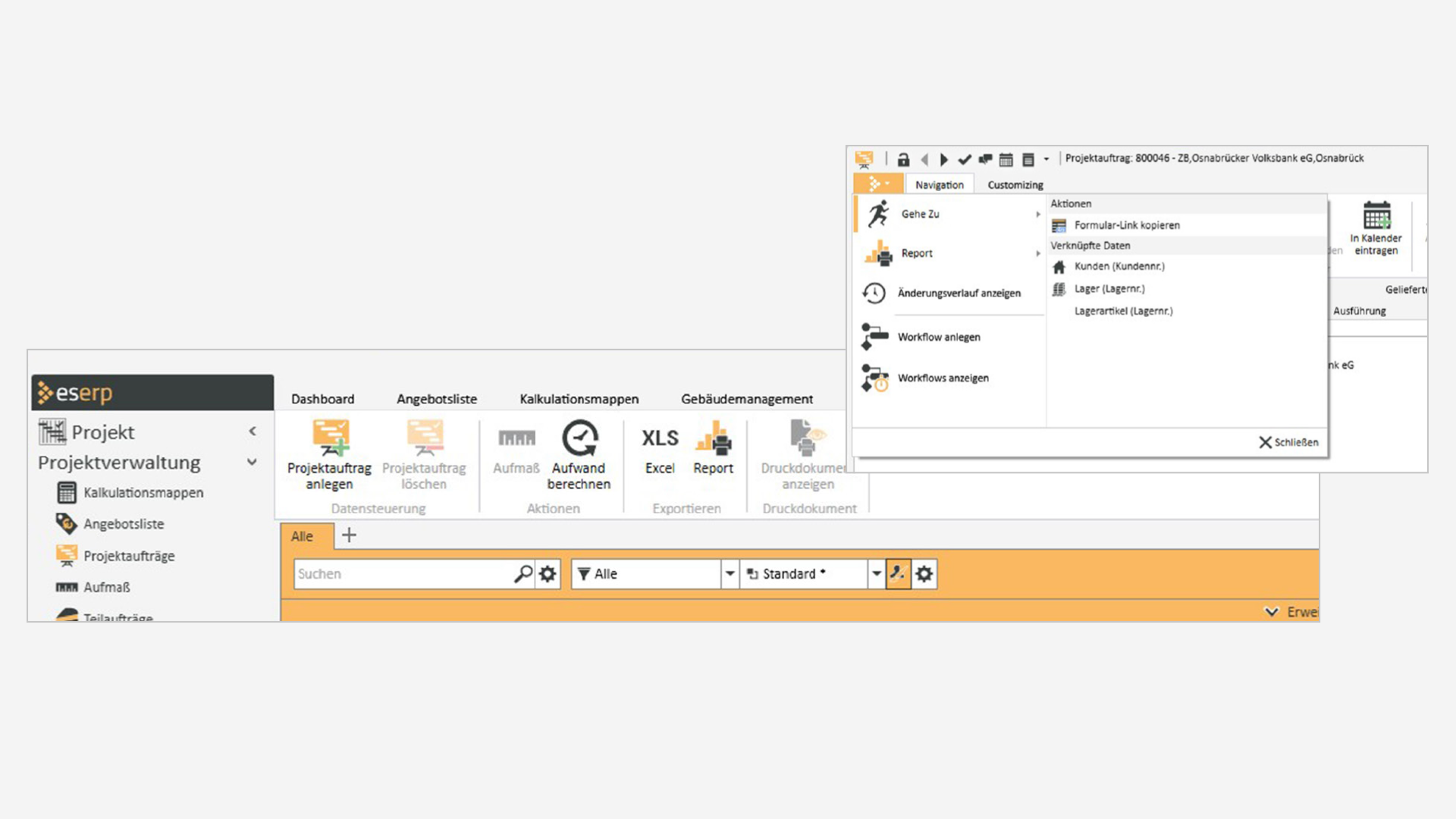The width and height of the screenshot is (1456, 819).
Task: Collapse sidebar with Projekt arrow
Action: point(253,431)
